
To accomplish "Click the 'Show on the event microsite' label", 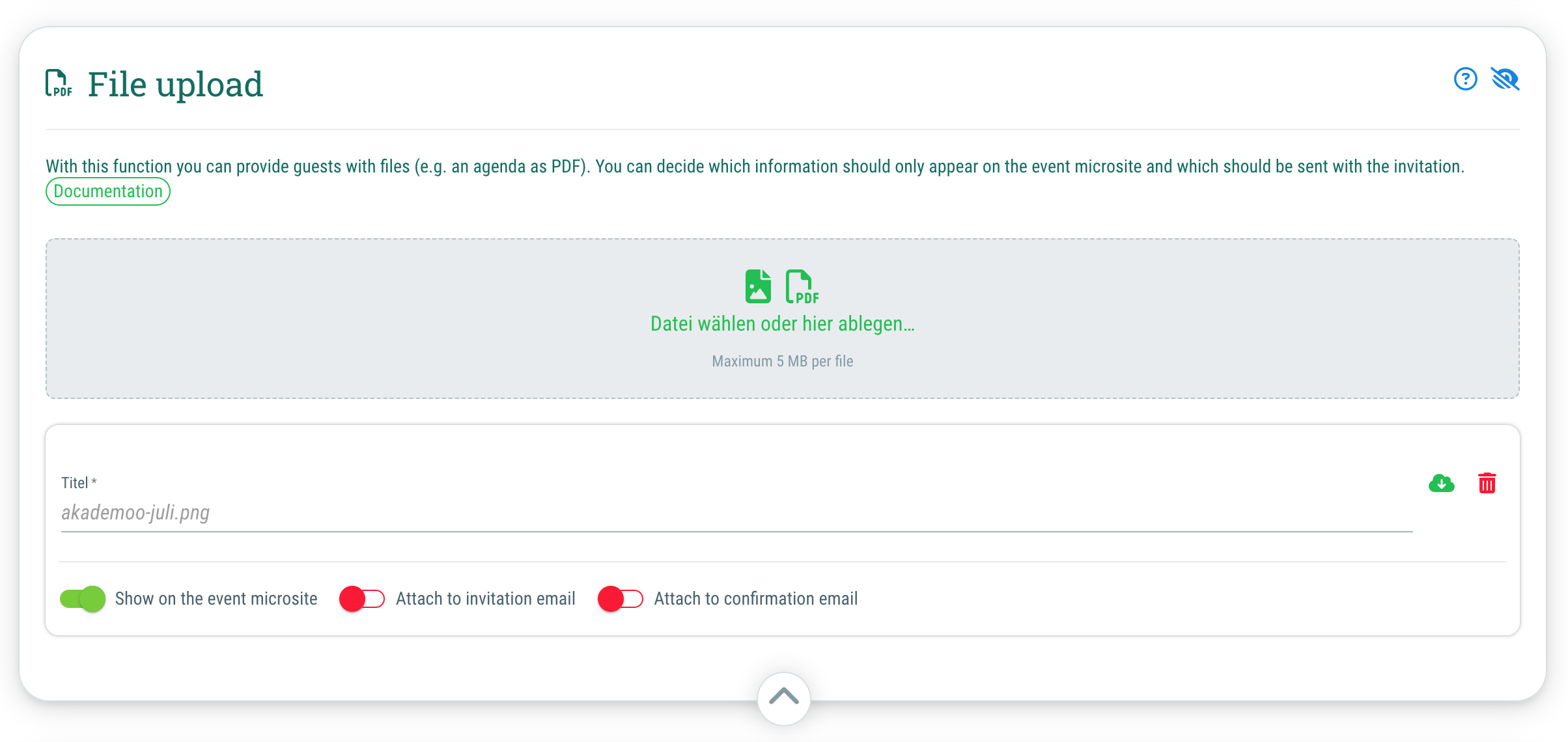I will click(x=216, y=599).
